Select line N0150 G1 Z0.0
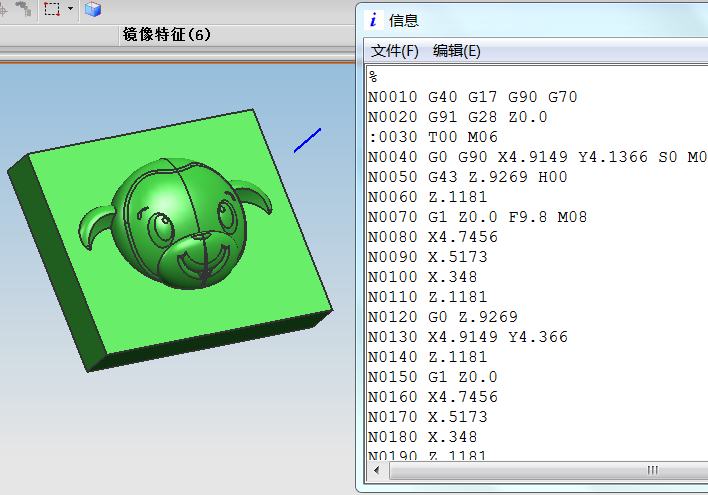Screen dimensions: 708x495 click(433, 377)
